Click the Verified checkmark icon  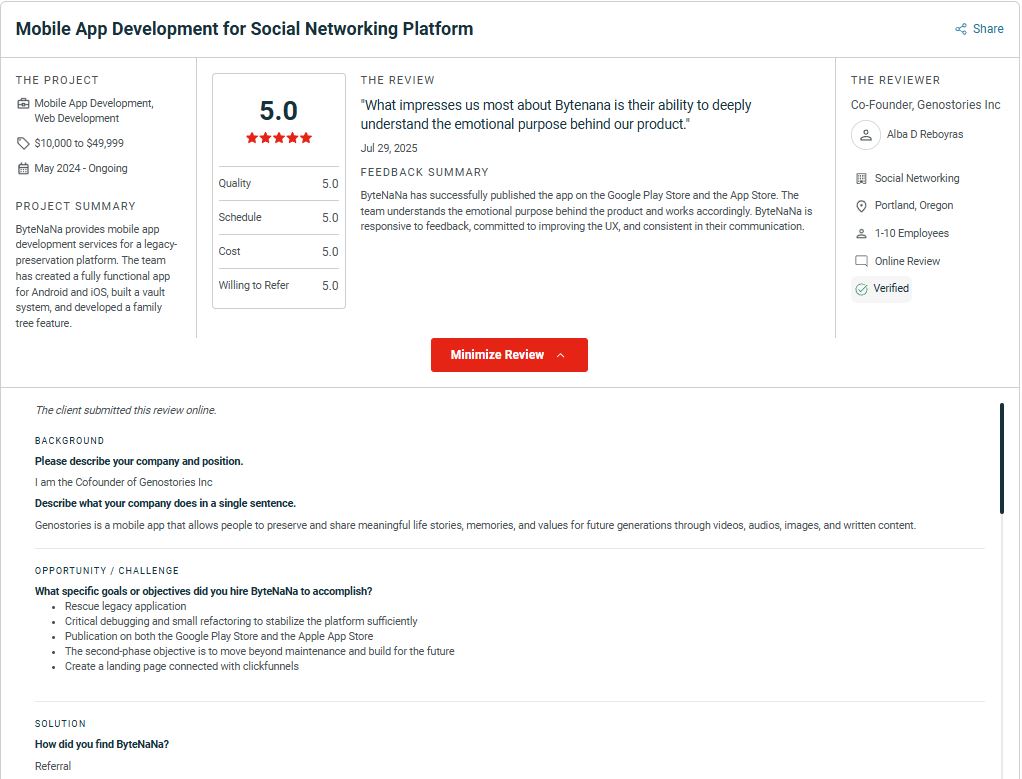[x=861, y=289]
